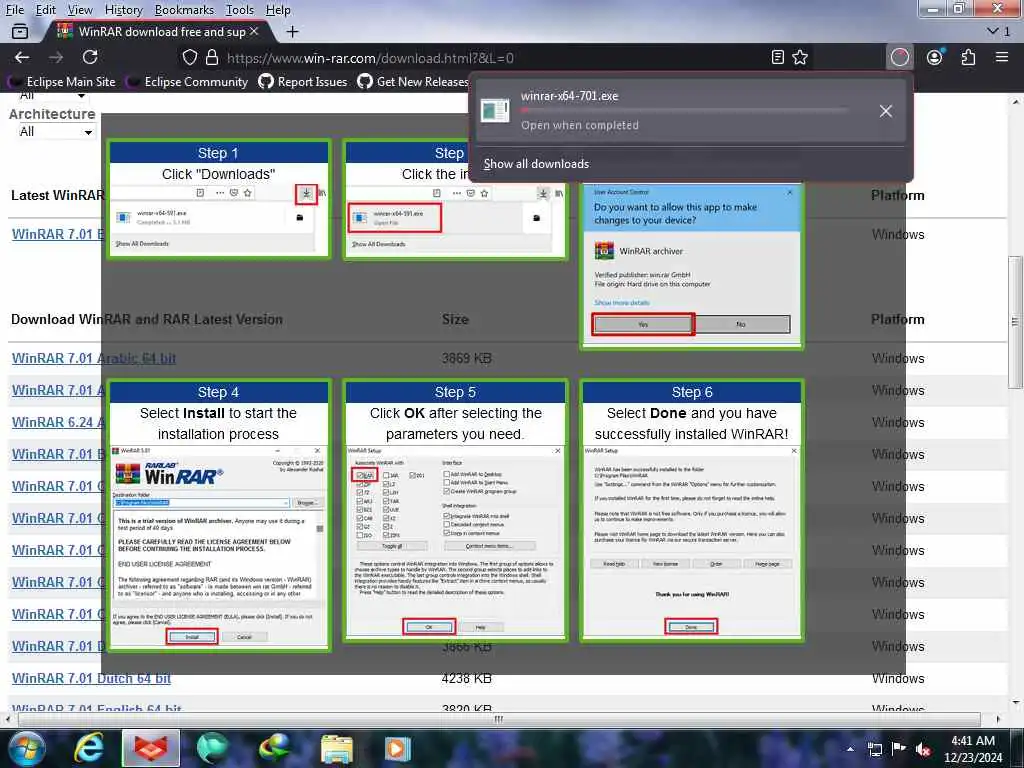Click Show all downloads
The height and width of the screenshot is (768, 1024).
click(536, 164)
